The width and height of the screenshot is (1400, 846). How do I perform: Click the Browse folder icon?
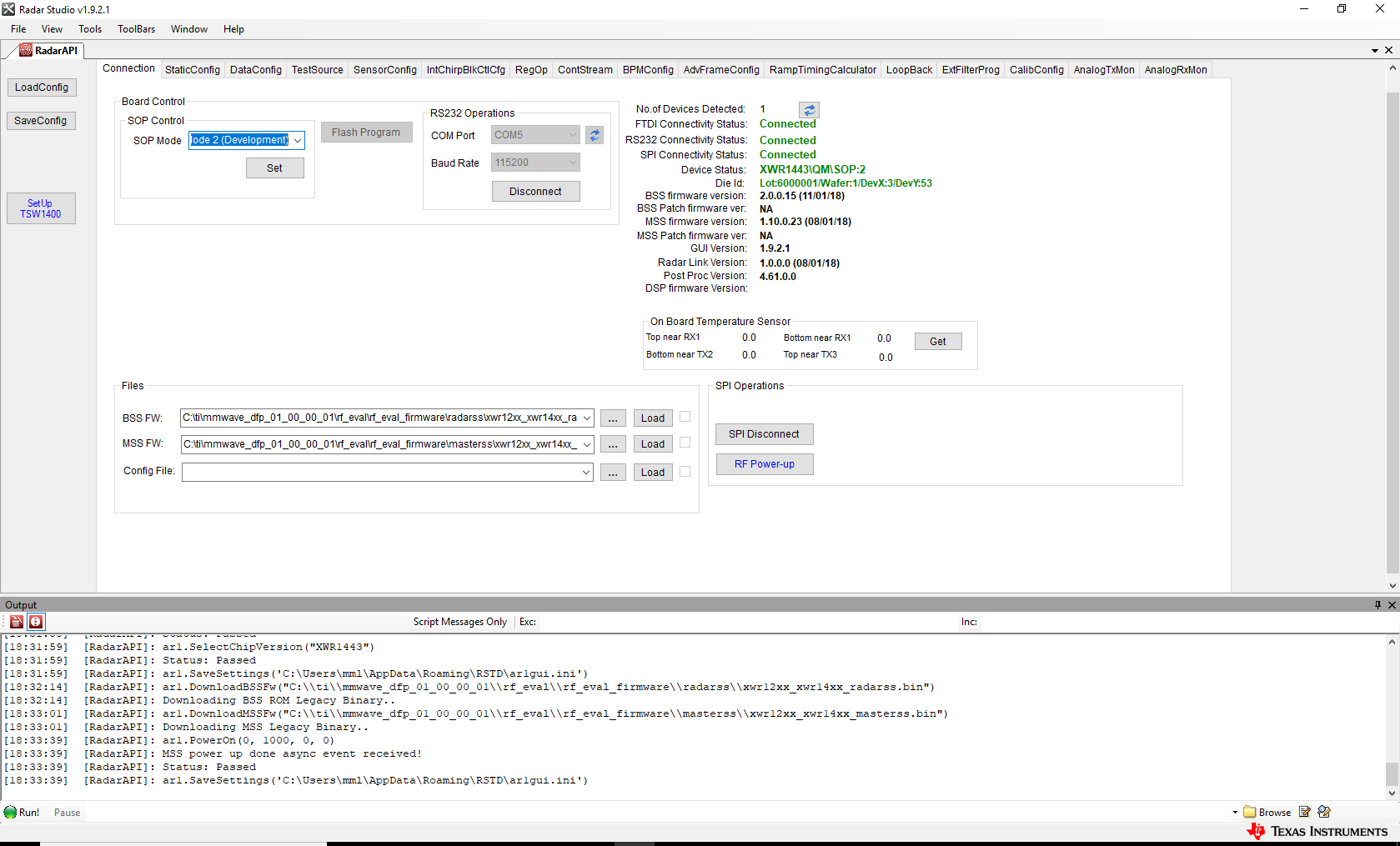[x=1249, y=812]
